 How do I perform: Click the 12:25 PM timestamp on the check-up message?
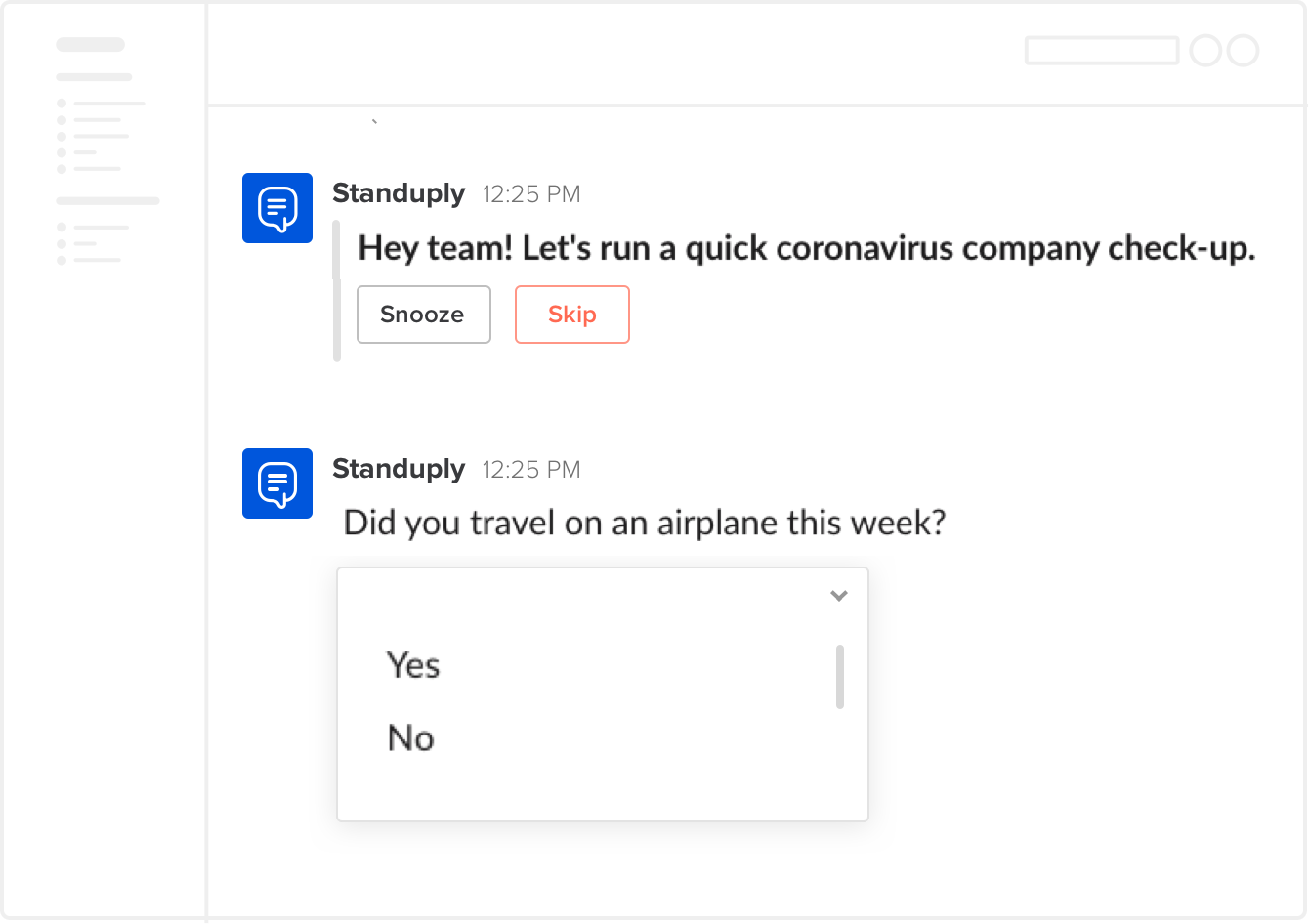(531, 195)
